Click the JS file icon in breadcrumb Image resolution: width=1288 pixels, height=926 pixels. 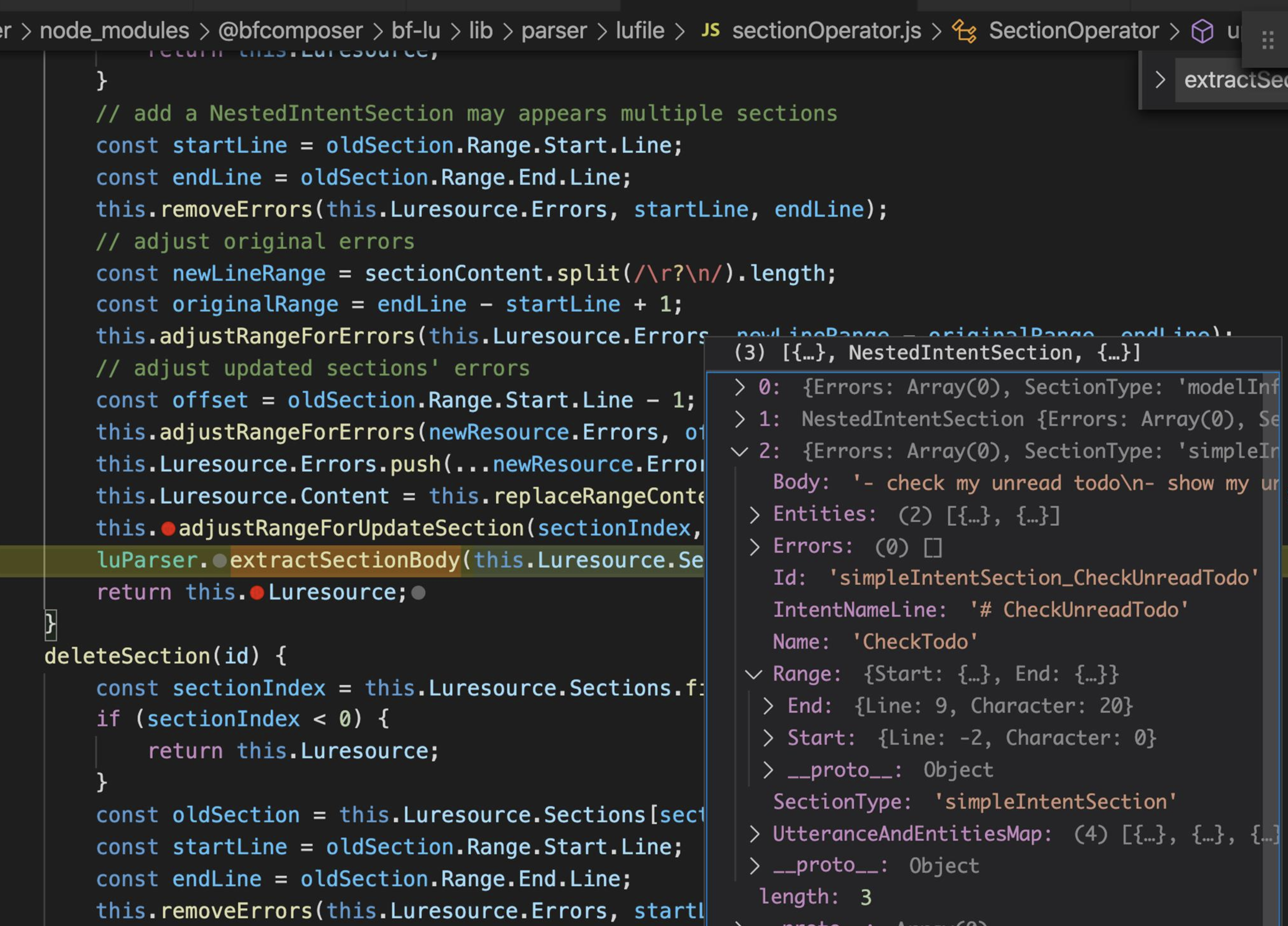tap(710, 30)
